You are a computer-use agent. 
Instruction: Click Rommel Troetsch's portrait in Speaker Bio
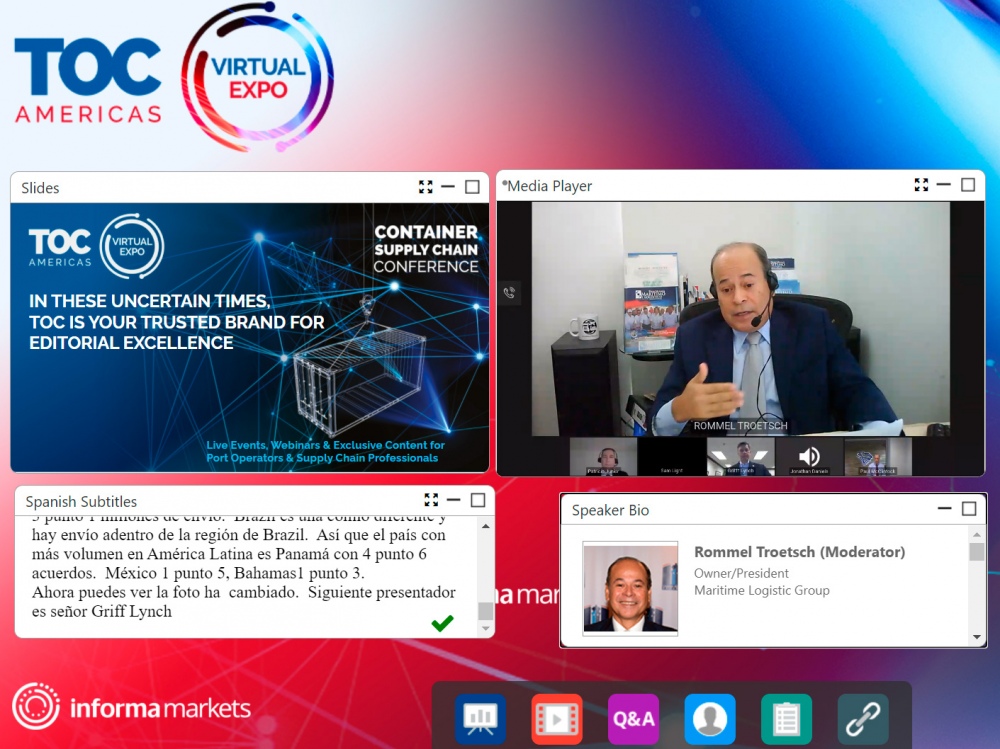pyautogui.click(x=630, y=588)
